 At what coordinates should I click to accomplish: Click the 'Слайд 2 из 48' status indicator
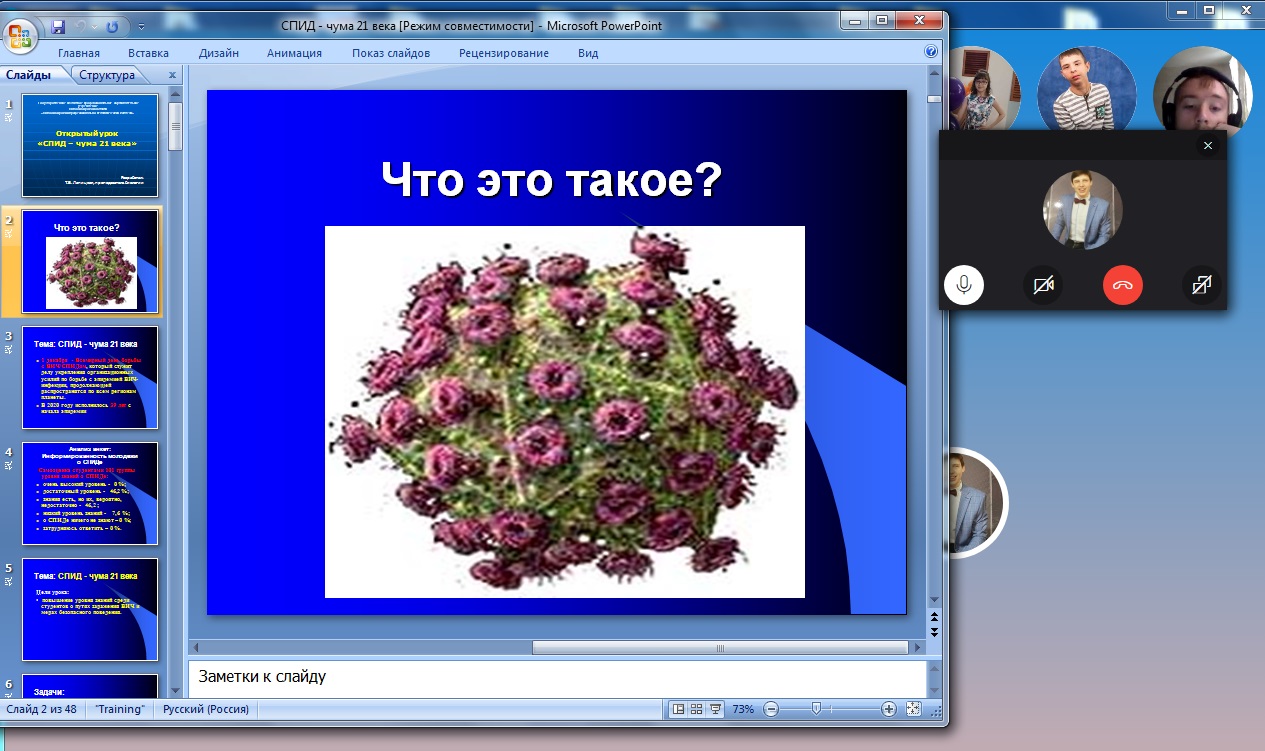(x=41, y=709)
